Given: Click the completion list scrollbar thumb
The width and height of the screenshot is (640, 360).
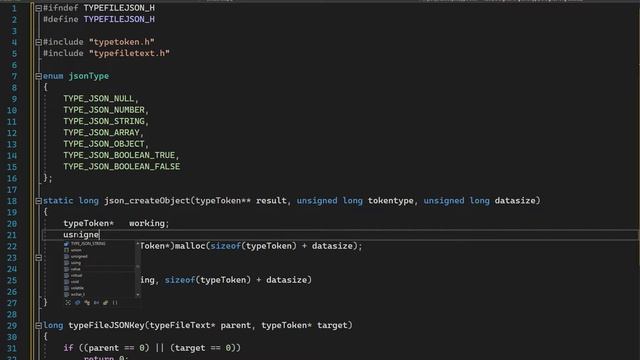Looking at the screenshot, I should 138,267.
